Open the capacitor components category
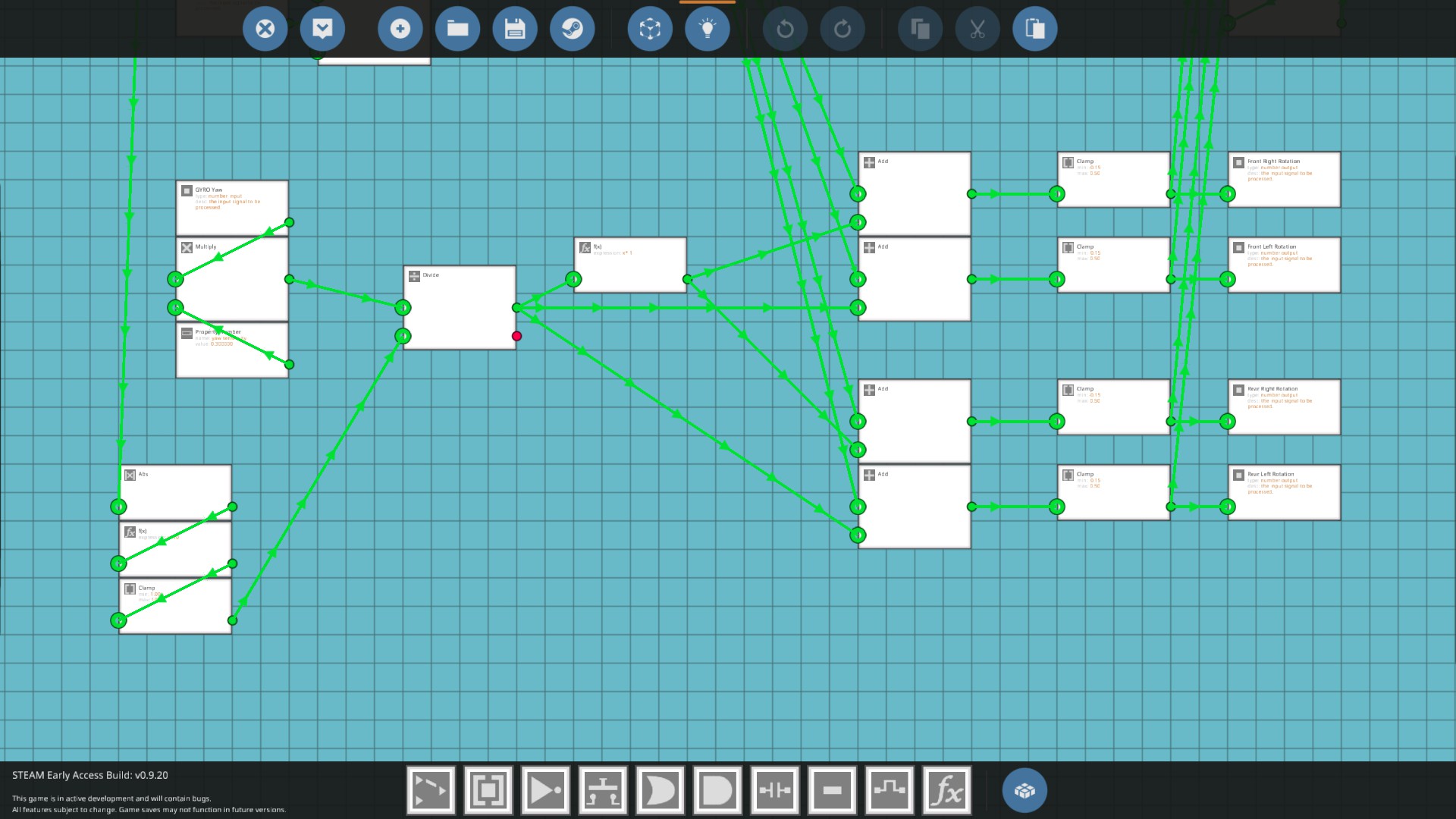The width and height of the screenshot is (1456, 819). pos(775,790)
